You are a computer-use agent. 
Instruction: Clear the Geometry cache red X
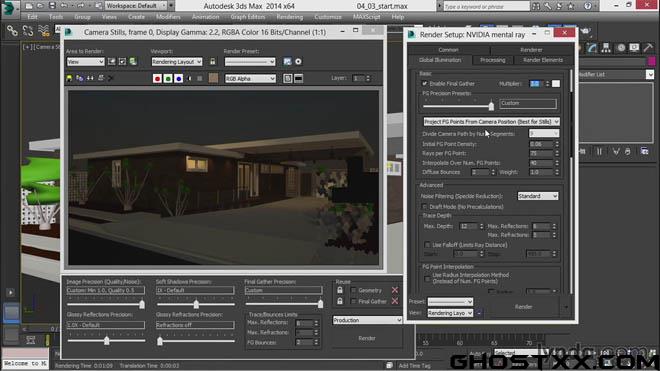(395, 290)
